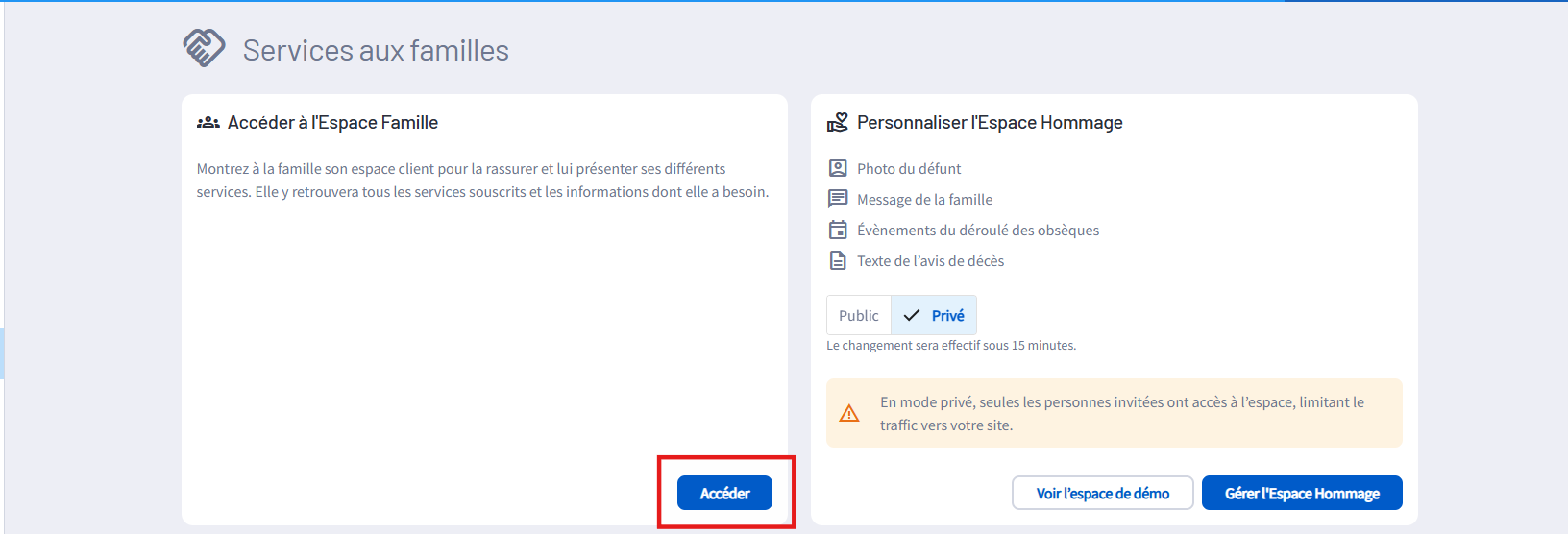Click the hand-heart icon beside Personnaliser l'Espace Hommage
1568x534 pixels.
838,122
